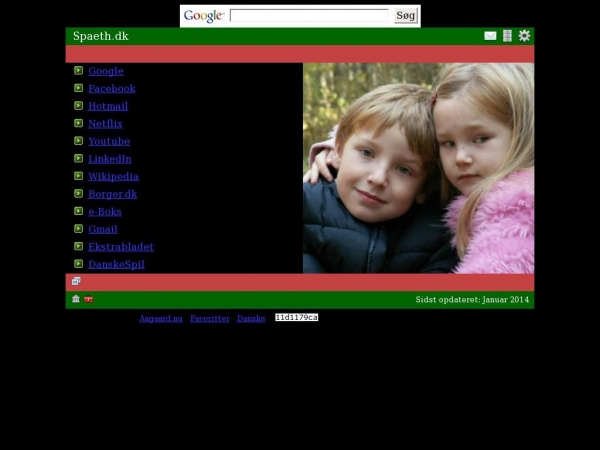Click the green arrow icon beside Google
Viewport: 600px width, 450px height.
(x=78, y=71)
